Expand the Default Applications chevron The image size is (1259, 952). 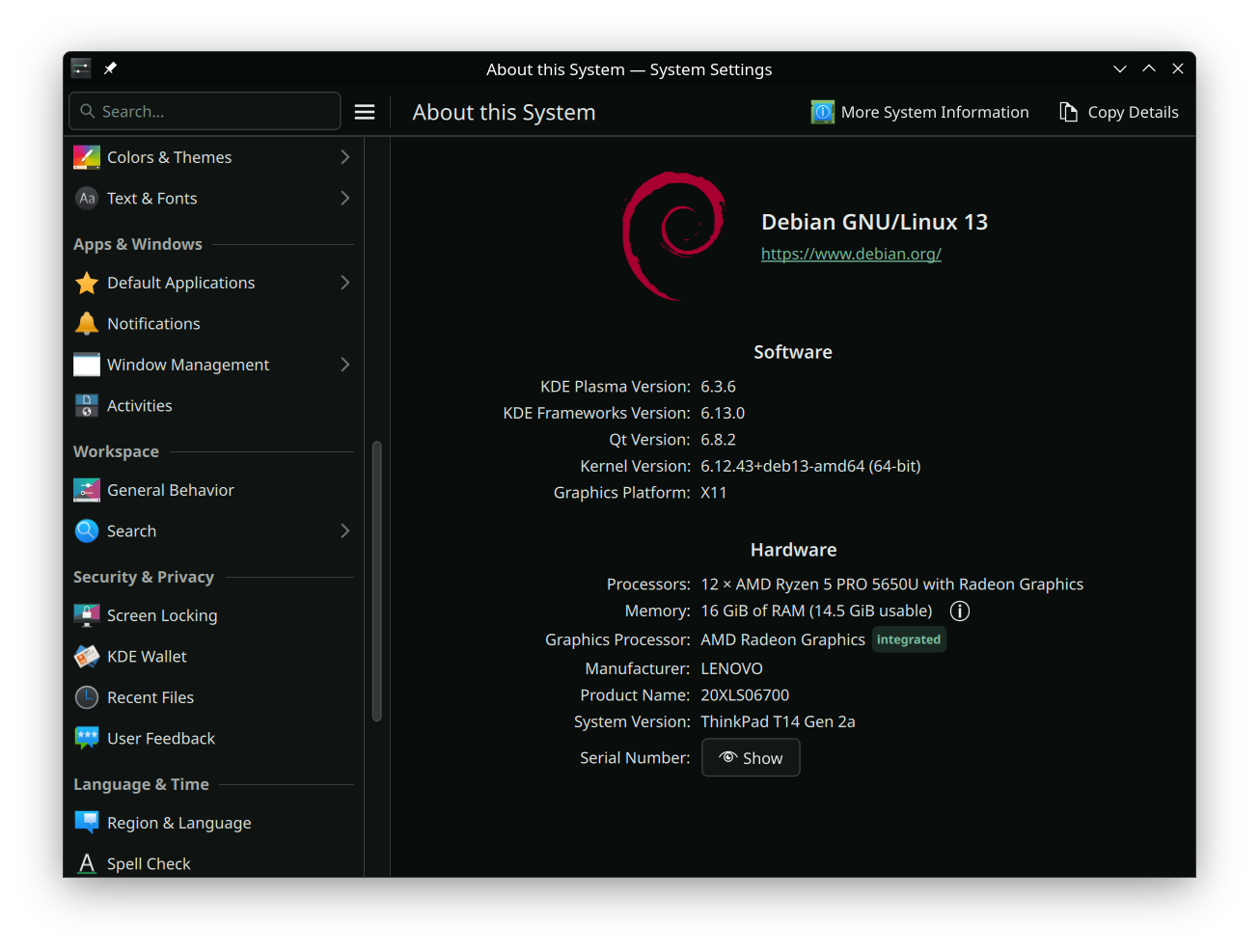point(345,283)
